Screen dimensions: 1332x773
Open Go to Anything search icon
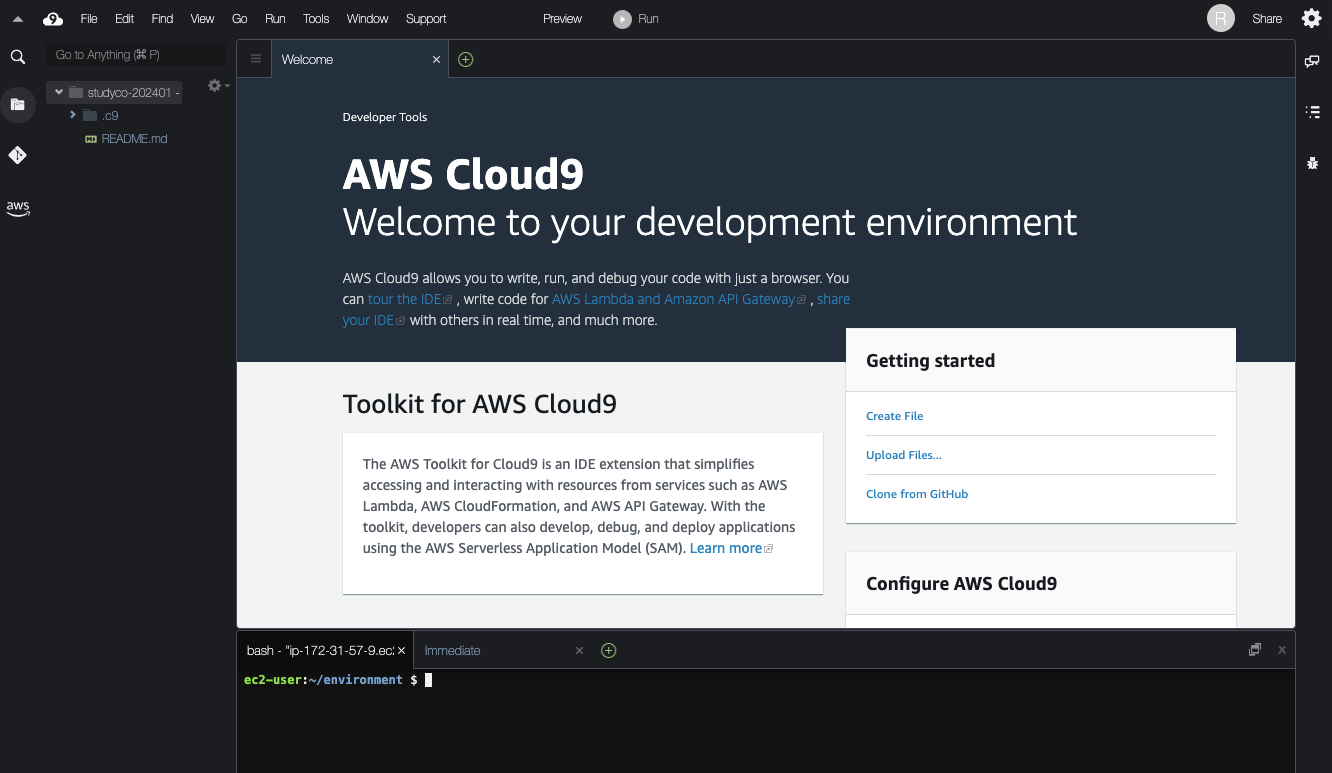click(x=17, y=57)
